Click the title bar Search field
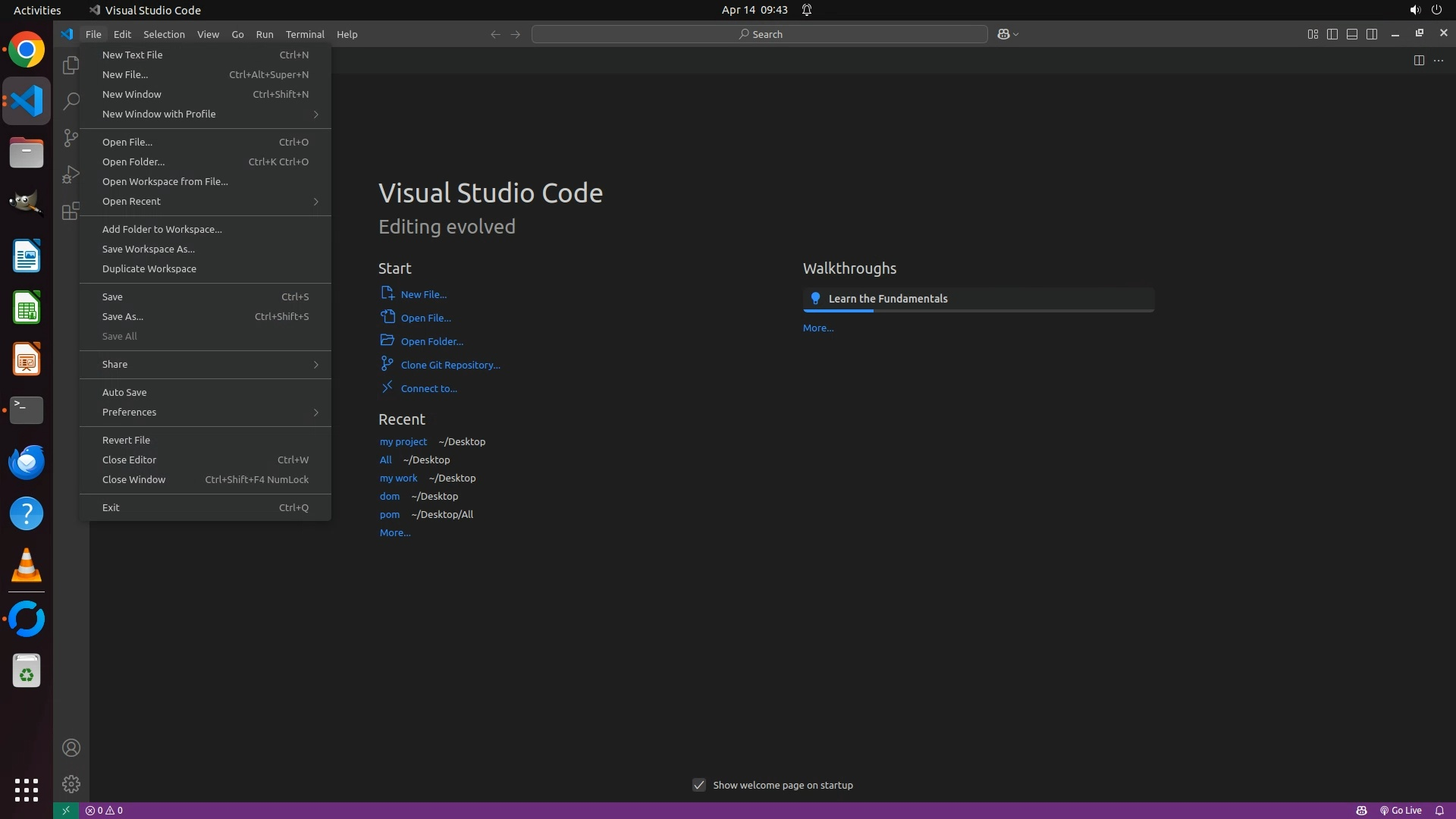The image size is (1456, 819). pyautogui.click(x=759, y=34)
